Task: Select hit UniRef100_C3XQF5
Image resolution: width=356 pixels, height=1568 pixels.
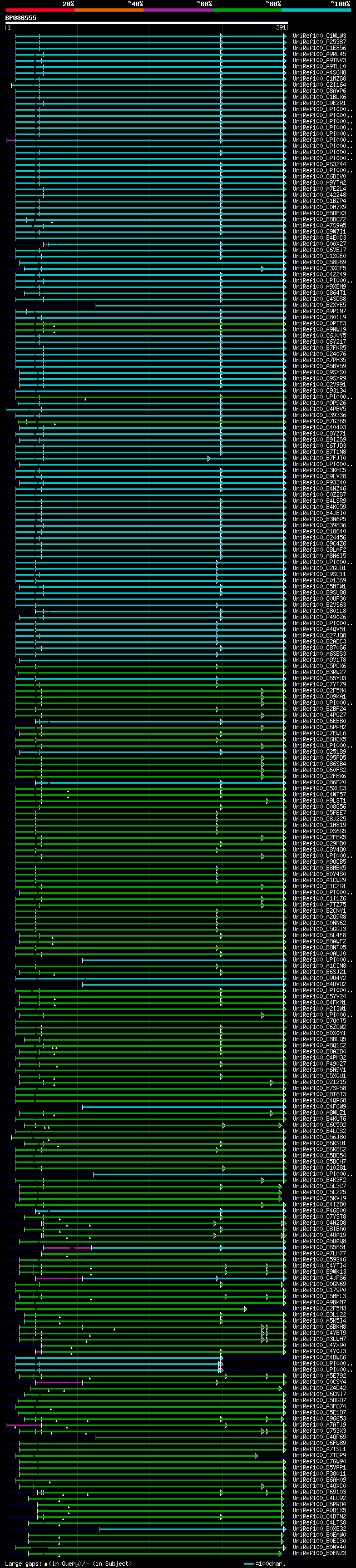Action: coord(319,269)
